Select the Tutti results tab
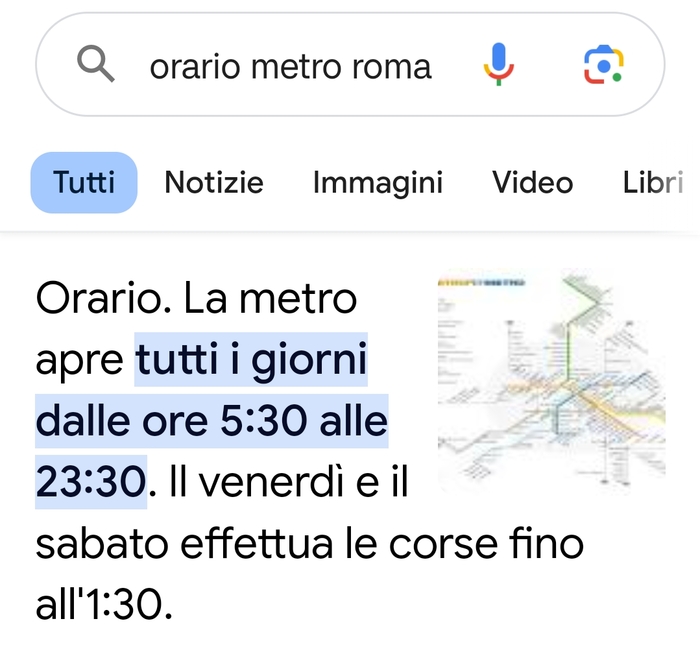The width and height of the screenshot is (700, 669). point(84,183)
